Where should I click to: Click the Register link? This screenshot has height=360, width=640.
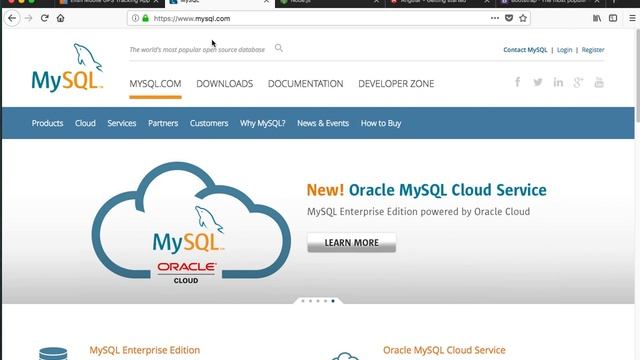(x=593, y=50)
